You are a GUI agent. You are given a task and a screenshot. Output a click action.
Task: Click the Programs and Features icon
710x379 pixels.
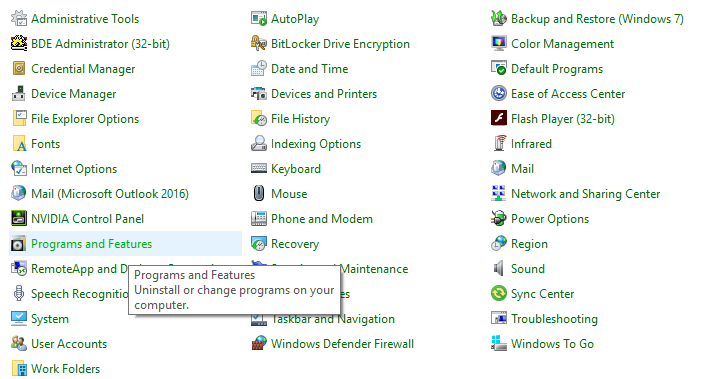pyautogui.click(x=19, y=244)
